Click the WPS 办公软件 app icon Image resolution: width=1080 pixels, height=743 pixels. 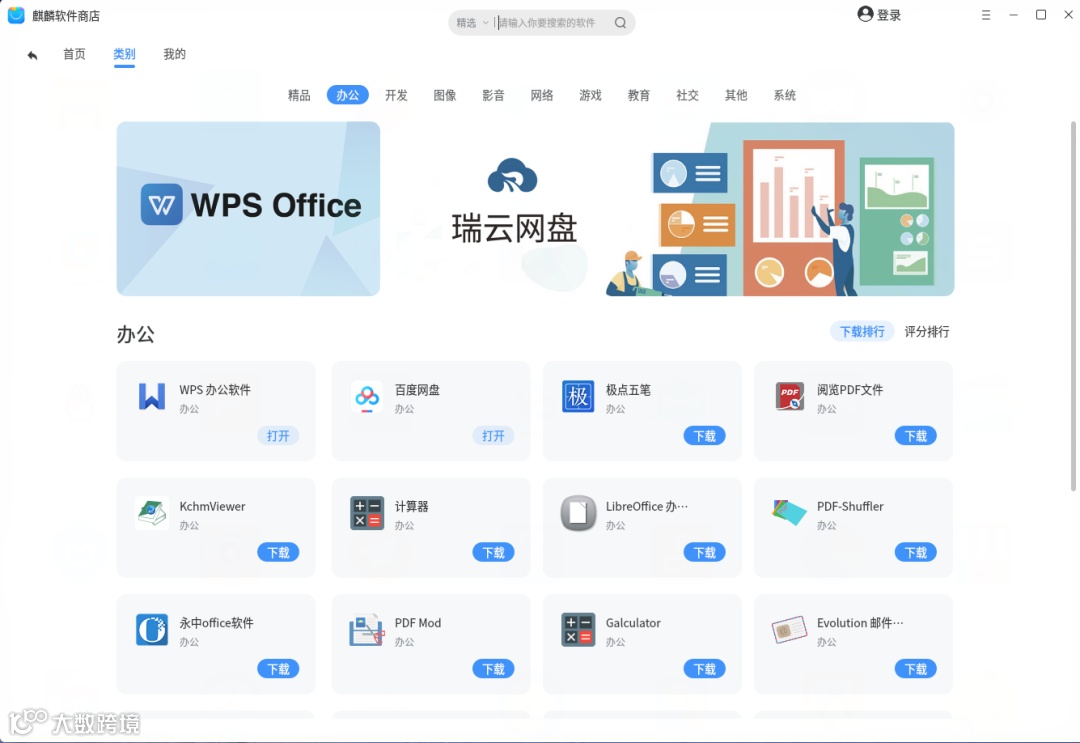pyautogui.click(x=152, y=397)
